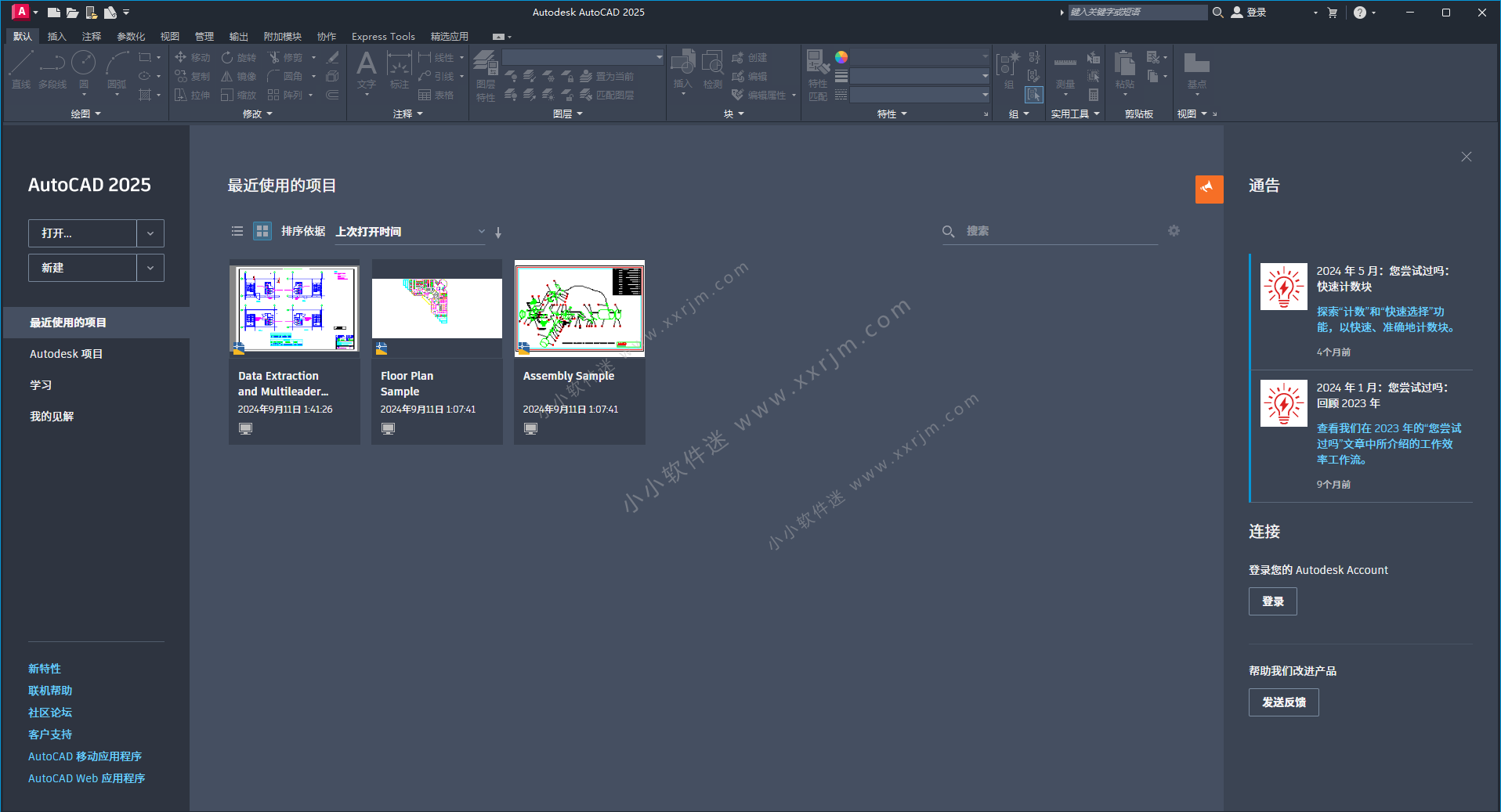Open the 联机帮助 (Online Help) link

coord(50,691)
